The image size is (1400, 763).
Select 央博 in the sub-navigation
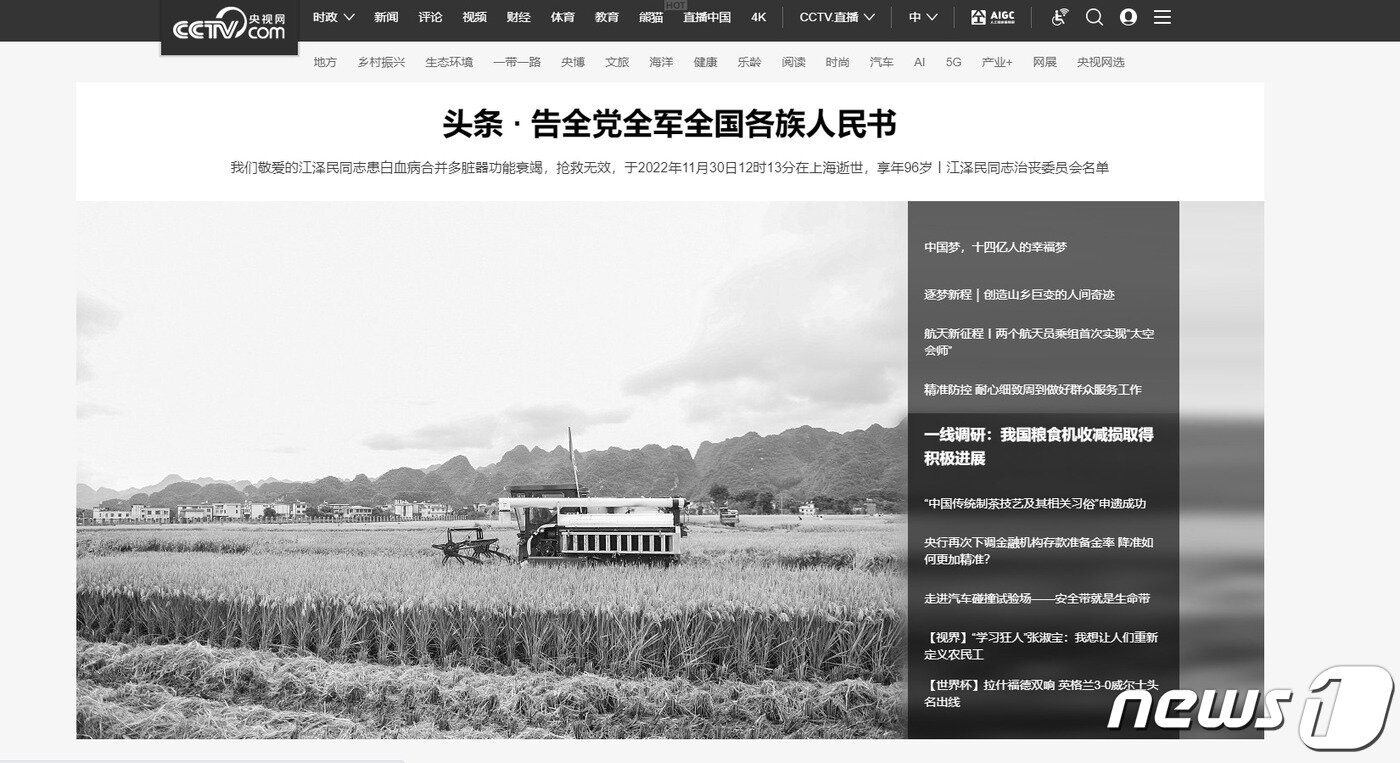(573, 62)
